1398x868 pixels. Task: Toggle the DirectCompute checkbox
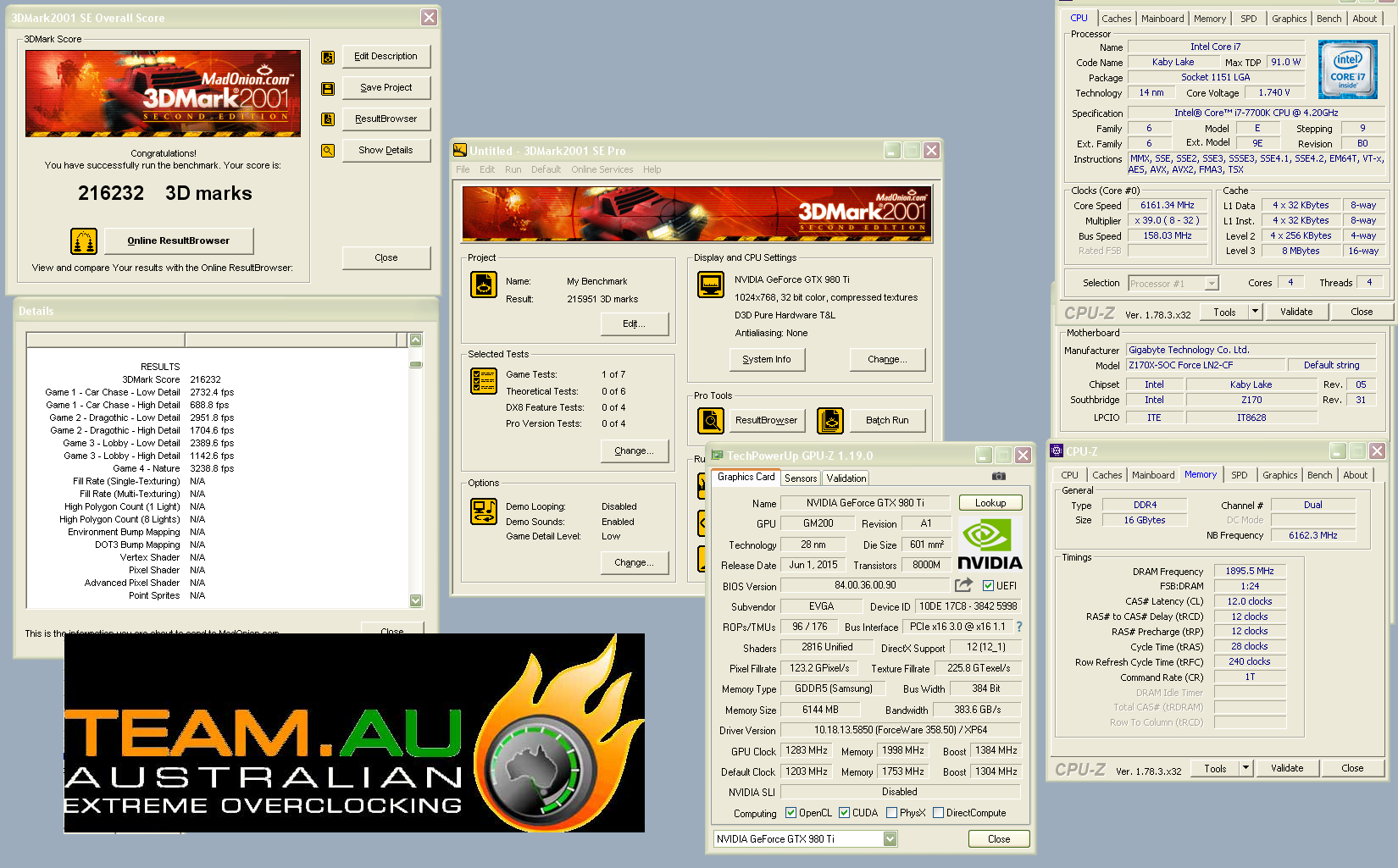(x=938, y=813)
